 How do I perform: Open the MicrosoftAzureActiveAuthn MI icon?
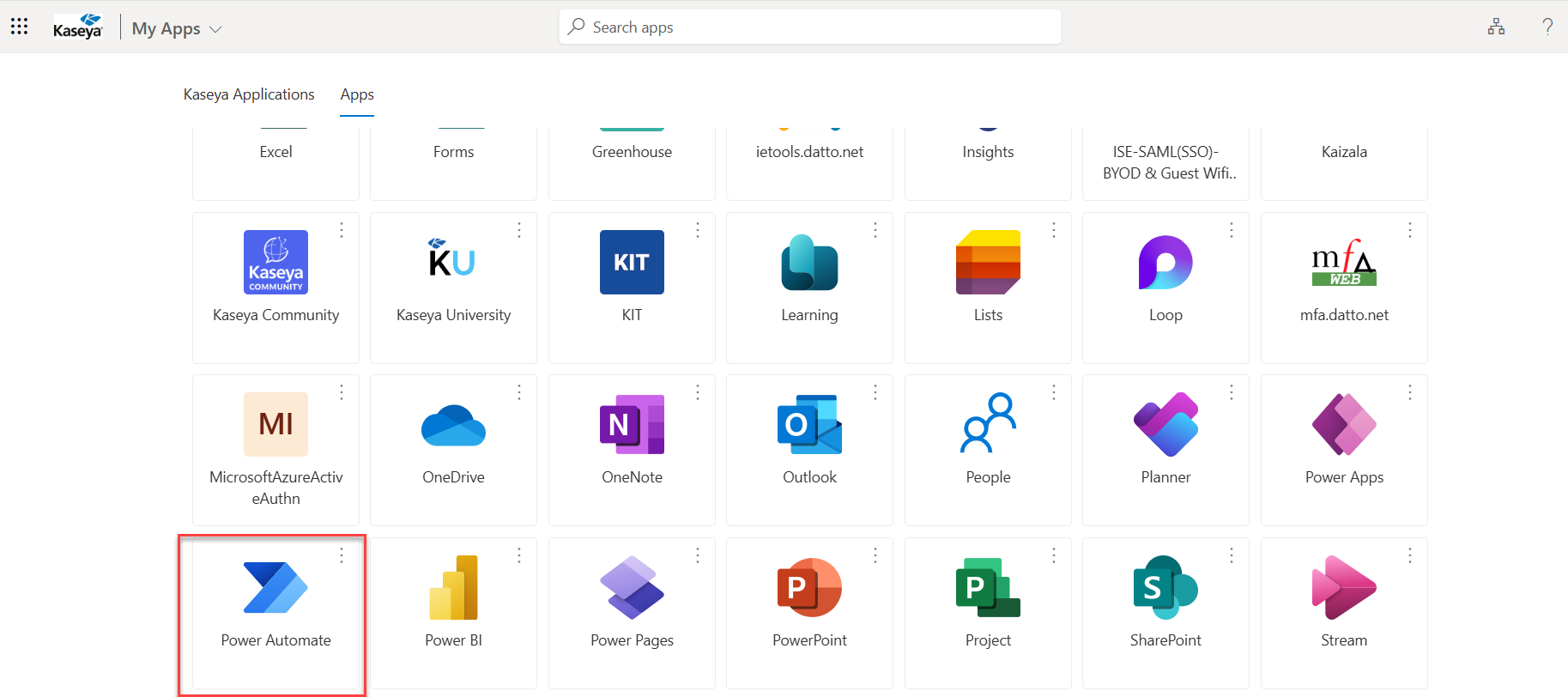coord(275,424)
